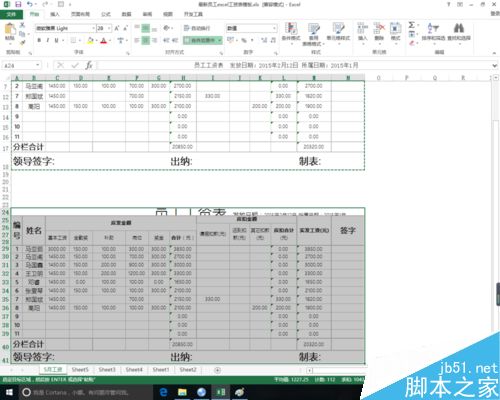Toggle middle vertical alignment
Image resolution: width=500 pixels, height=400 pixels.
[x=146, y=28]
